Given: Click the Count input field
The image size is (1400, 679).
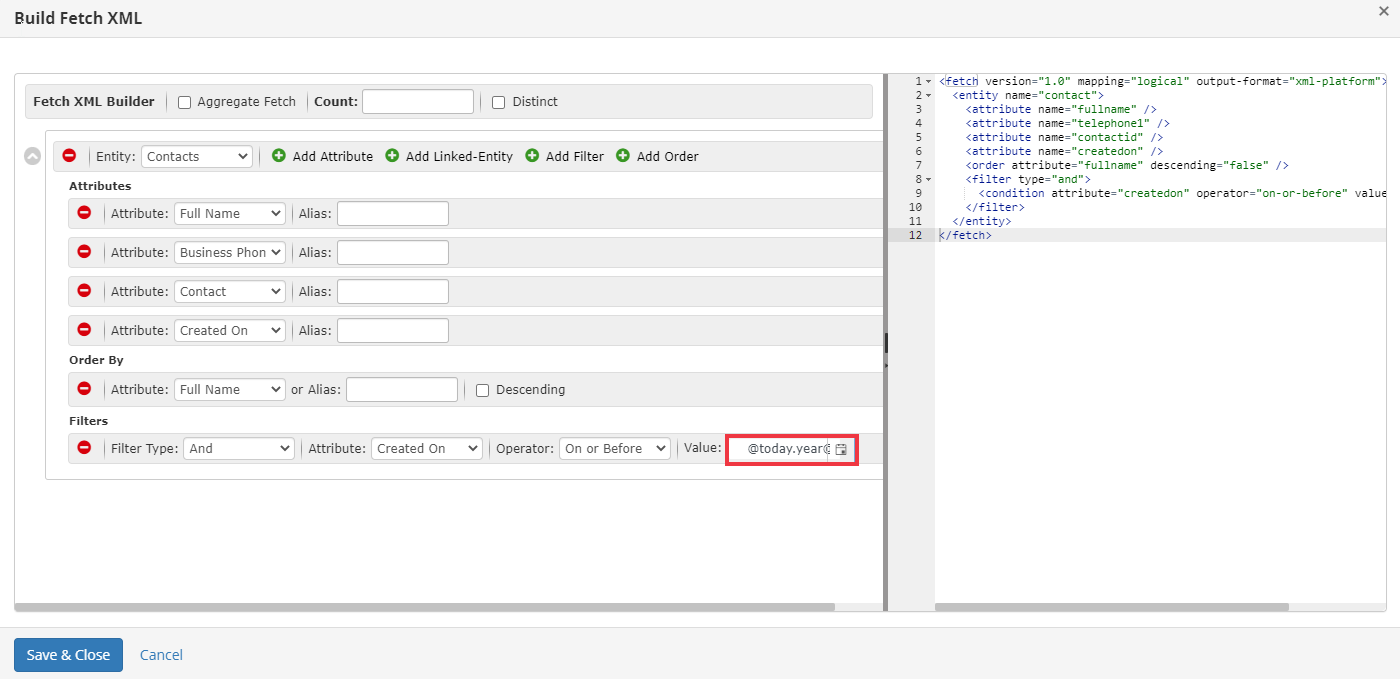Looking at the screenshot, I should (x=418, y=101).
